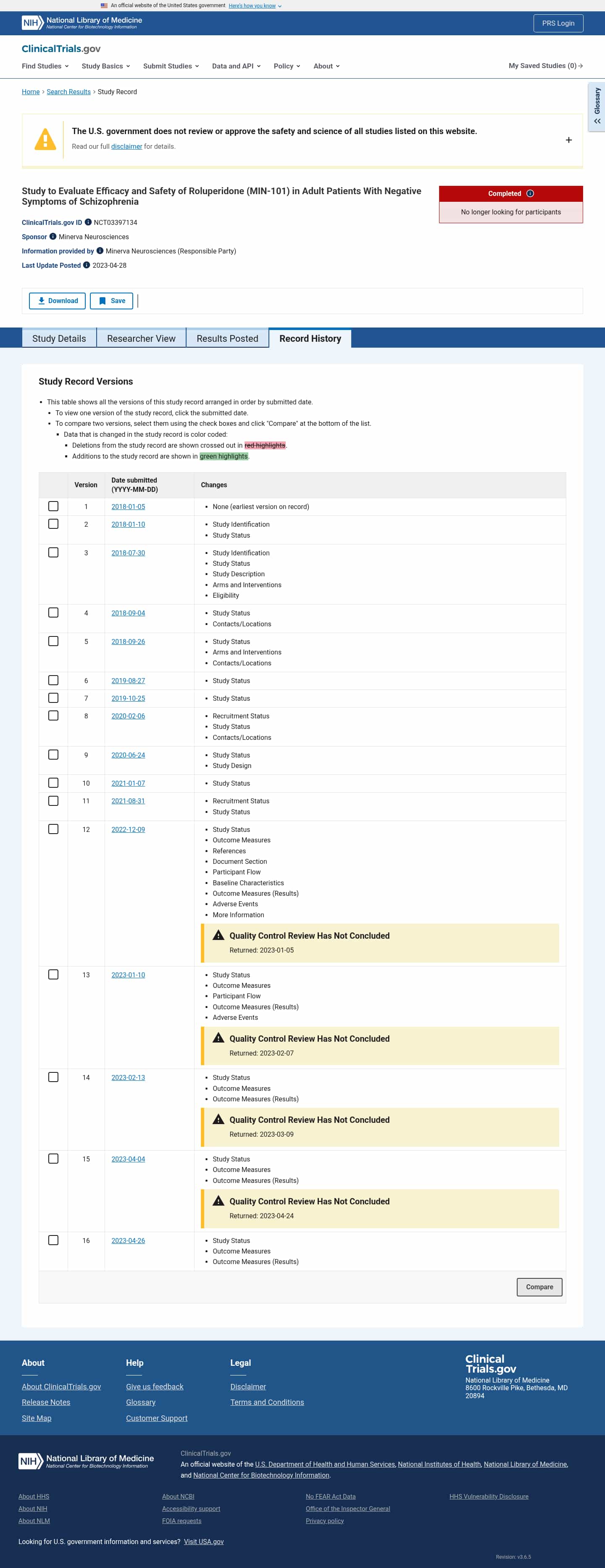This screenshot has height=1568, width=605.
Task: Check the box for version 2
Action: click(x=53, y=524)
